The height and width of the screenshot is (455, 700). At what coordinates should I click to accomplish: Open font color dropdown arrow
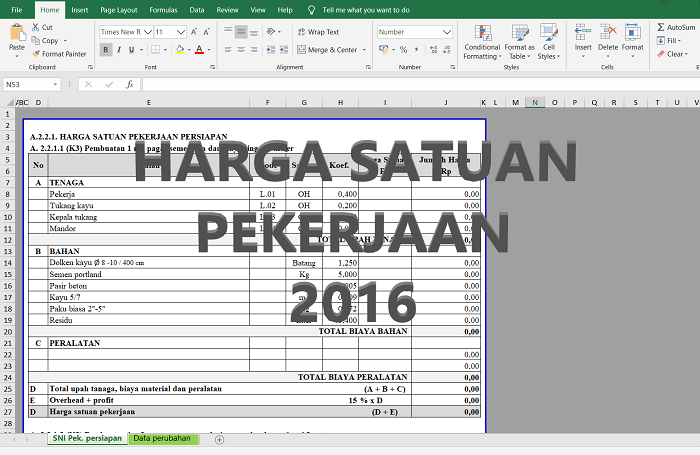209,50
